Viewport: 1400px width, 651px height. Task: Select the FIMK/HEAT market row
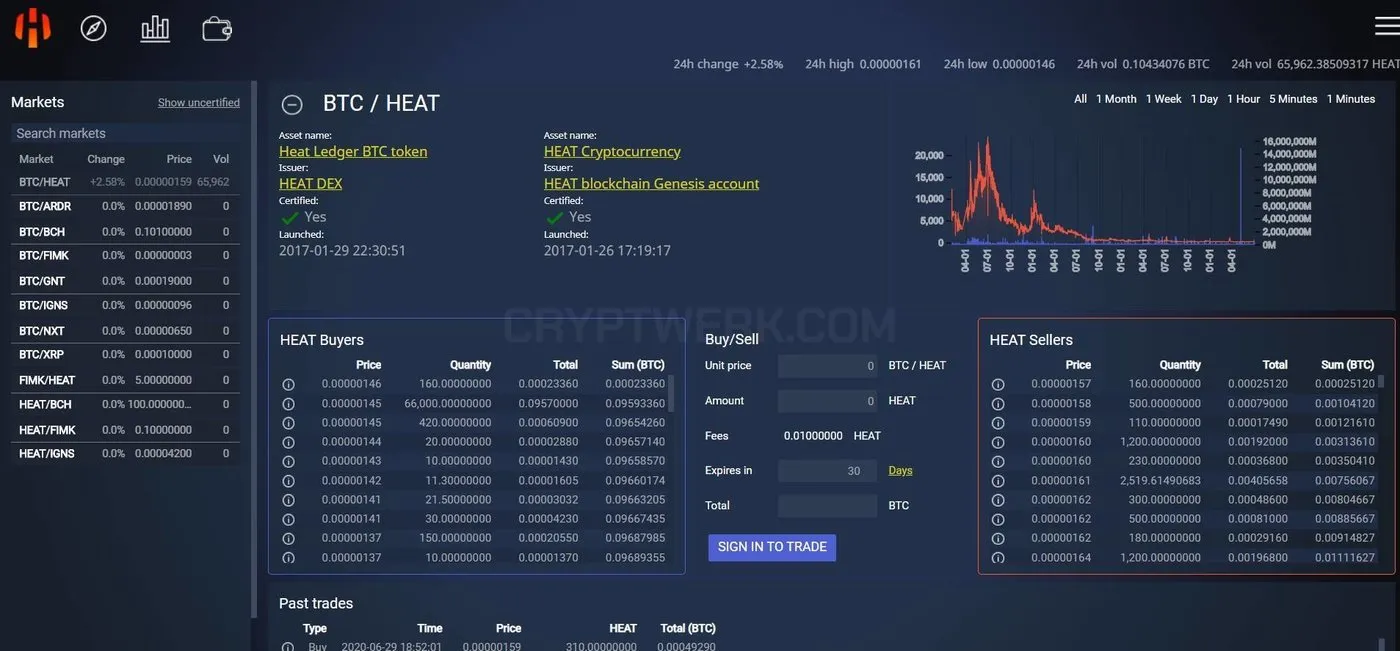(125, 380)
